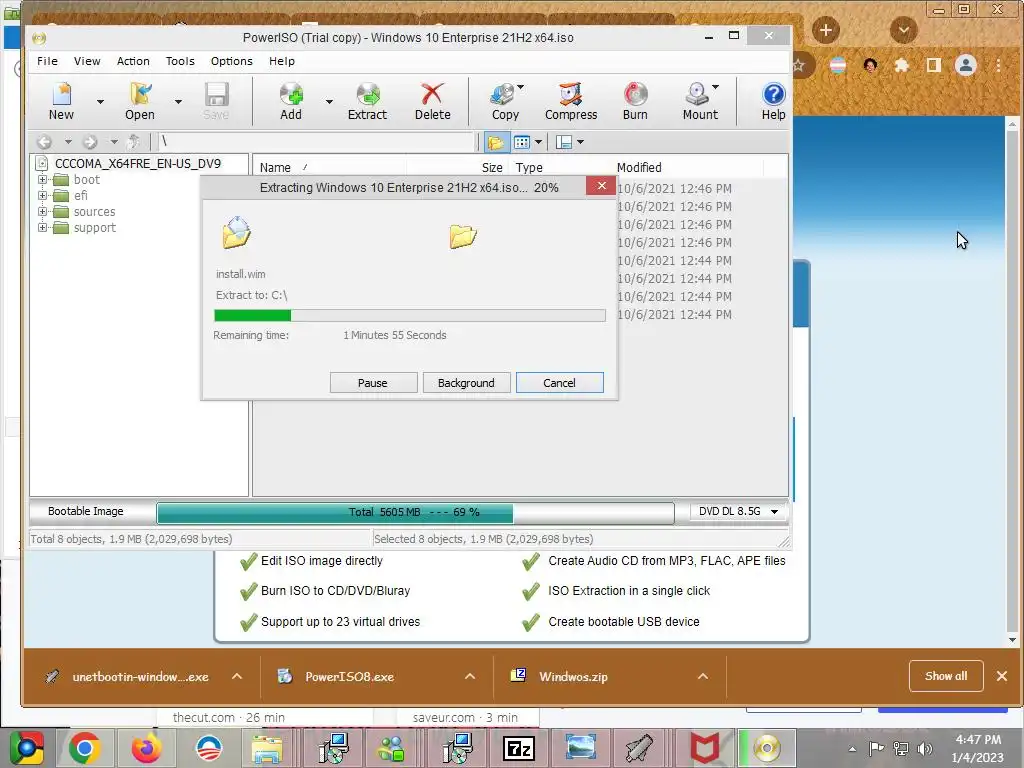1024x768 pixels.
Task: Toggle the folder tree view icon
Action: tap(496, 142)
